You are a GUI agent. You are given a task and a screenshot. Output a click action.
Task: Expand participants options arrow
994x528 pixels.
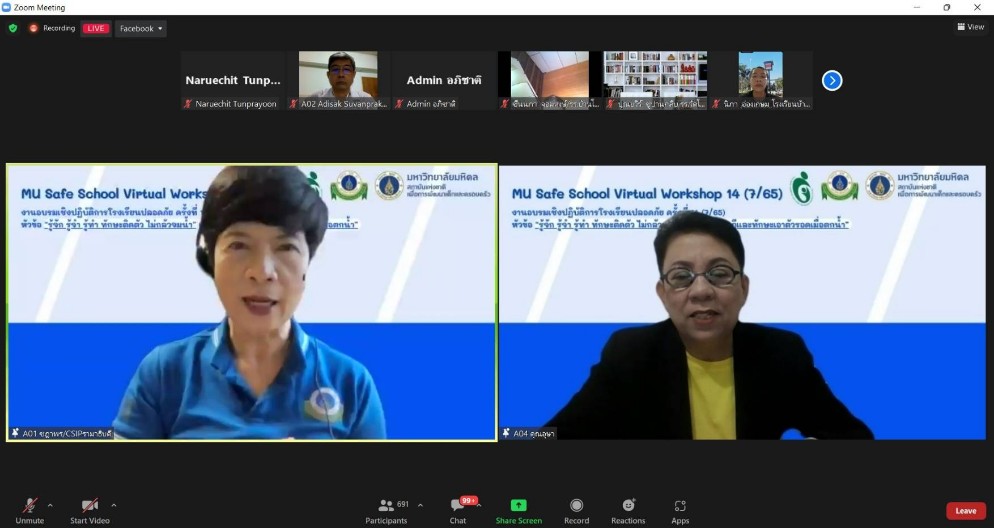point(420,505)
